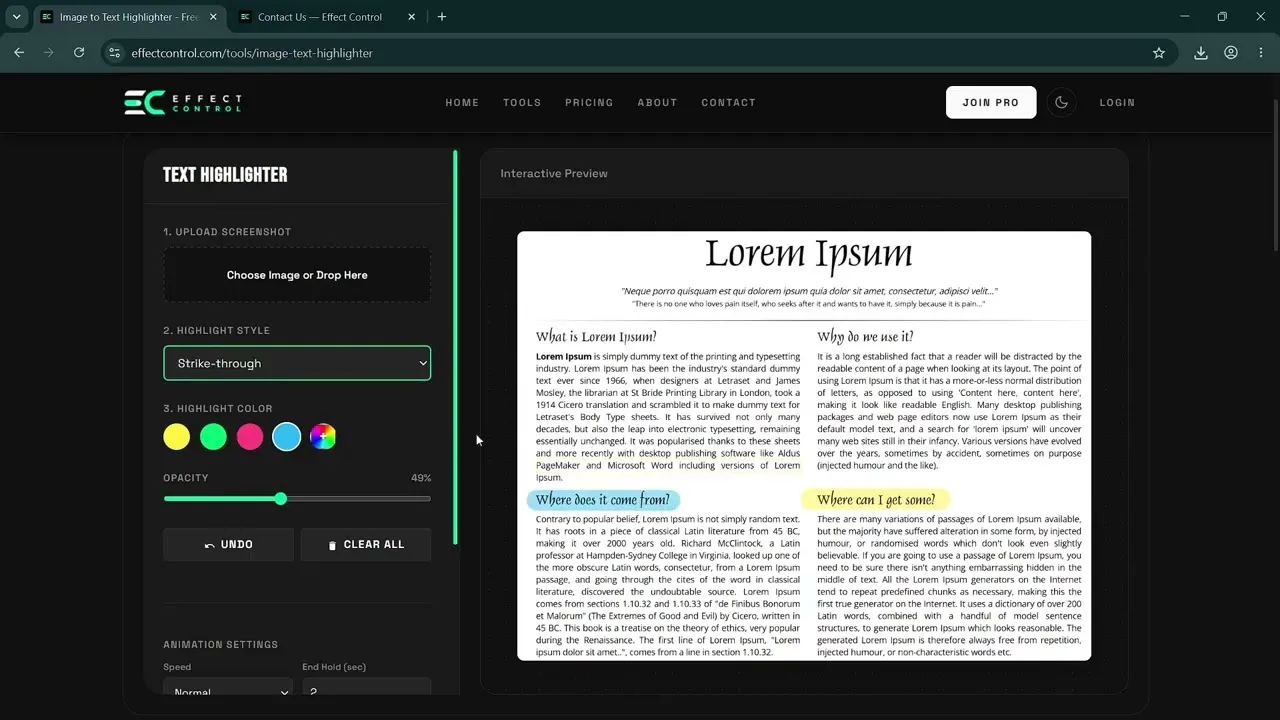Open HOME navigation link

coord(462,103)
